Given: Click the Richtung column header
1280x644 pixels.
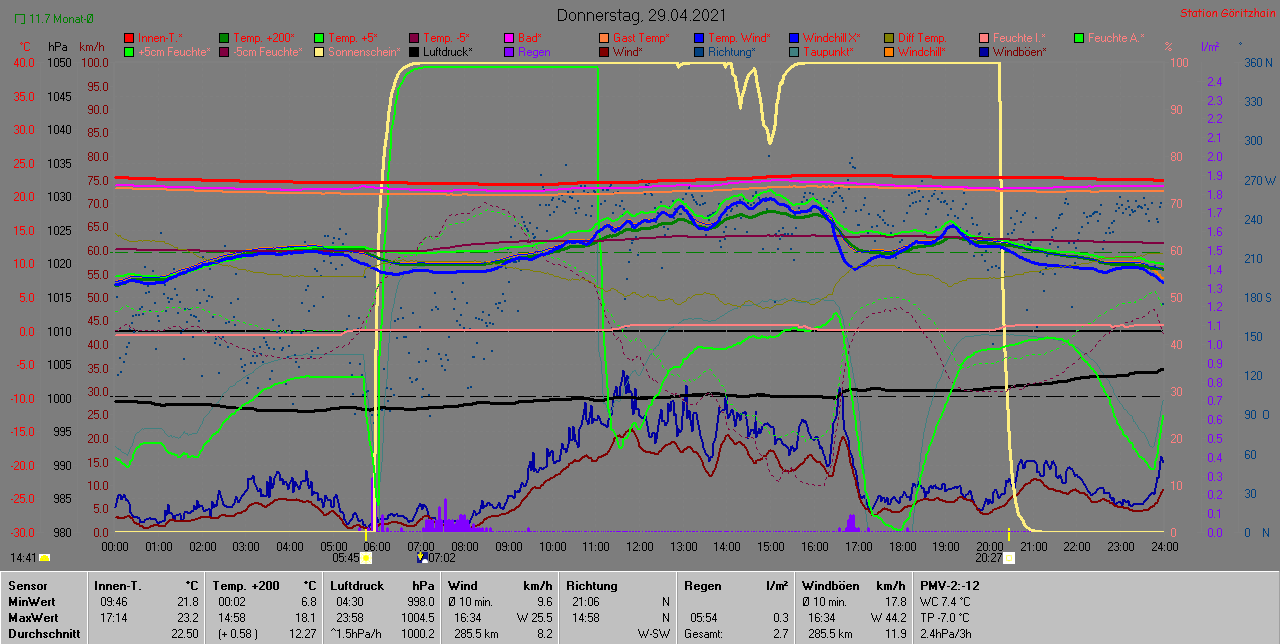Looking at the screenshot, I should click(592, 586).
